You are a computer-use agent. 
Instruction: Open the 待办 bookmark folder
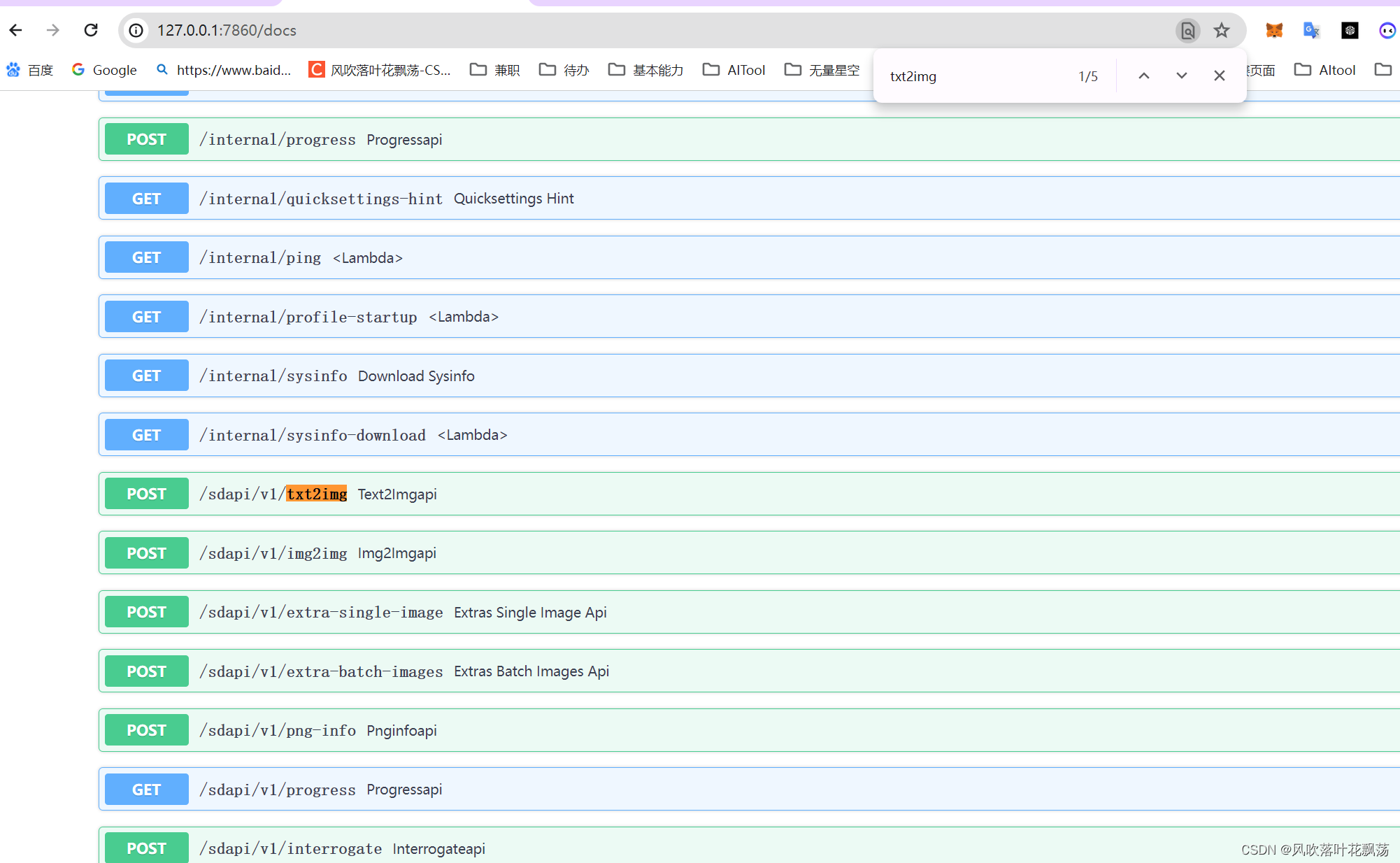[564, 70]
